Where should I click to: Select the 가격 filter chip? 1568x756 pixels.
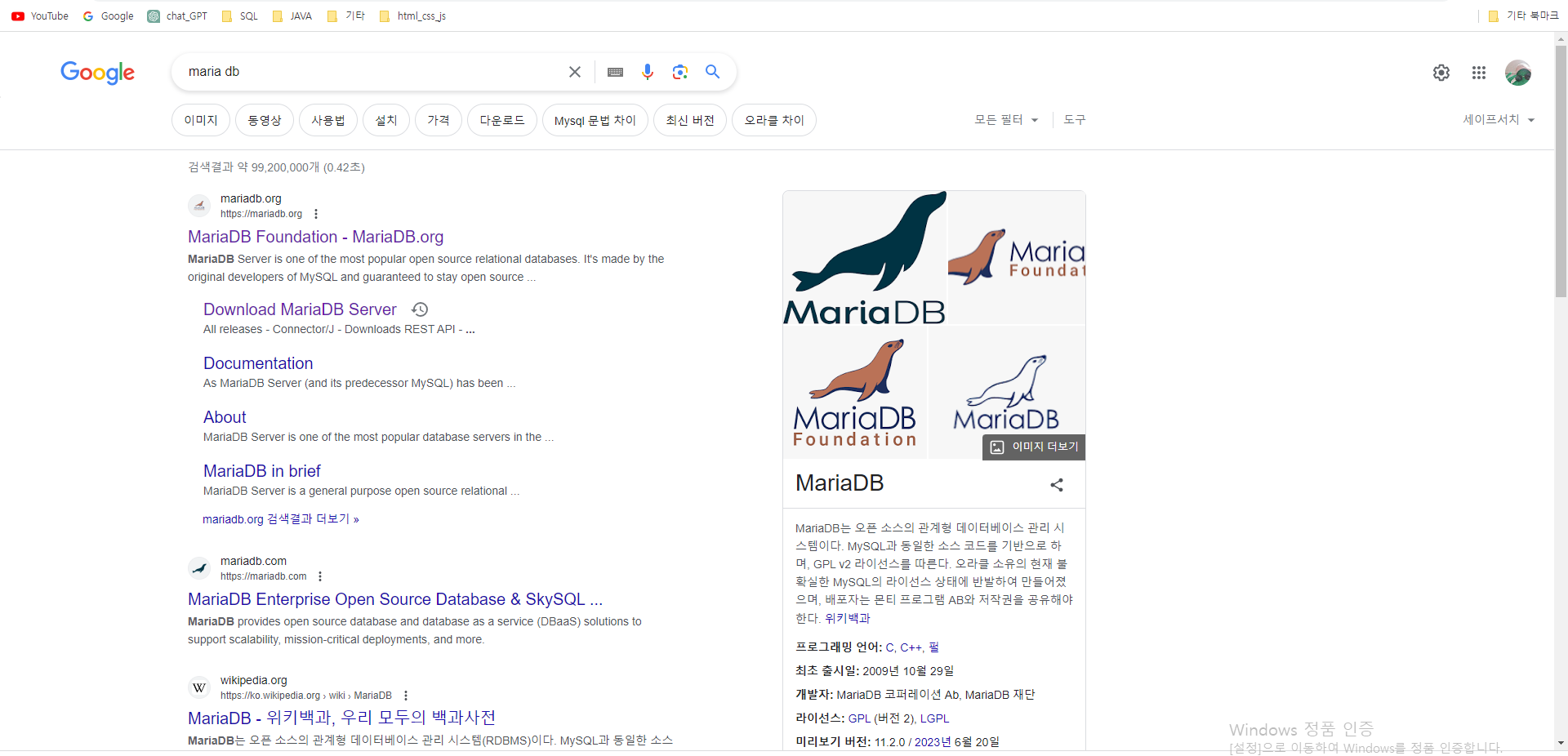tap(439, 120)
